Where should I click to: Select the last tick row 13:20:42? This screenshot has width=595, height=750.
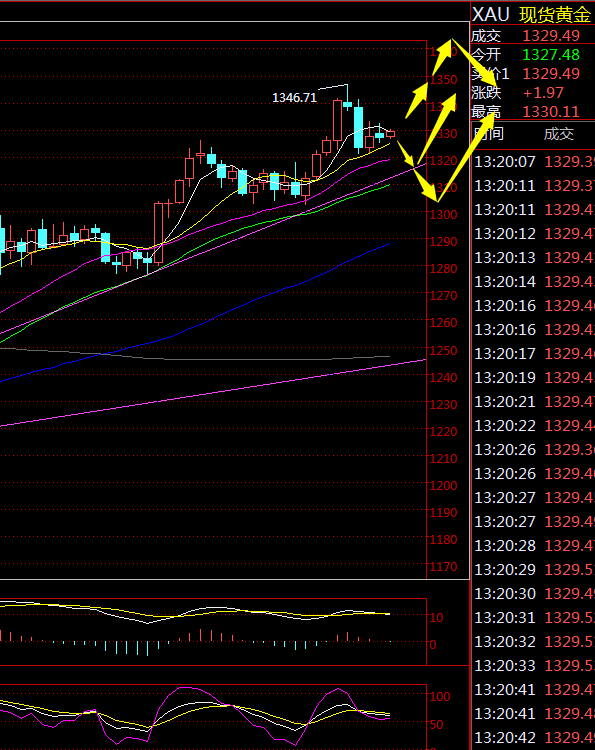click(x=533, y=738)
